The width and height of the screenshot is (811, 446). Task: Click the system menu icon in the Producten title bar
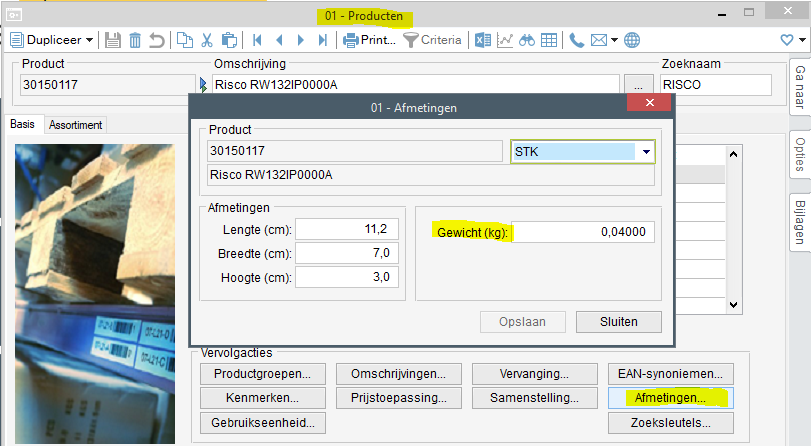tap(13, 15)
